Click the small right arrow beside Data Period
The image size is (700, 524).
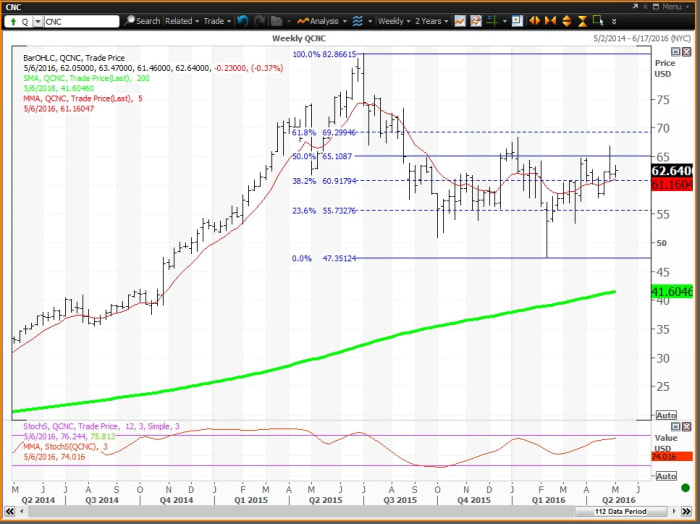[674, 511]
